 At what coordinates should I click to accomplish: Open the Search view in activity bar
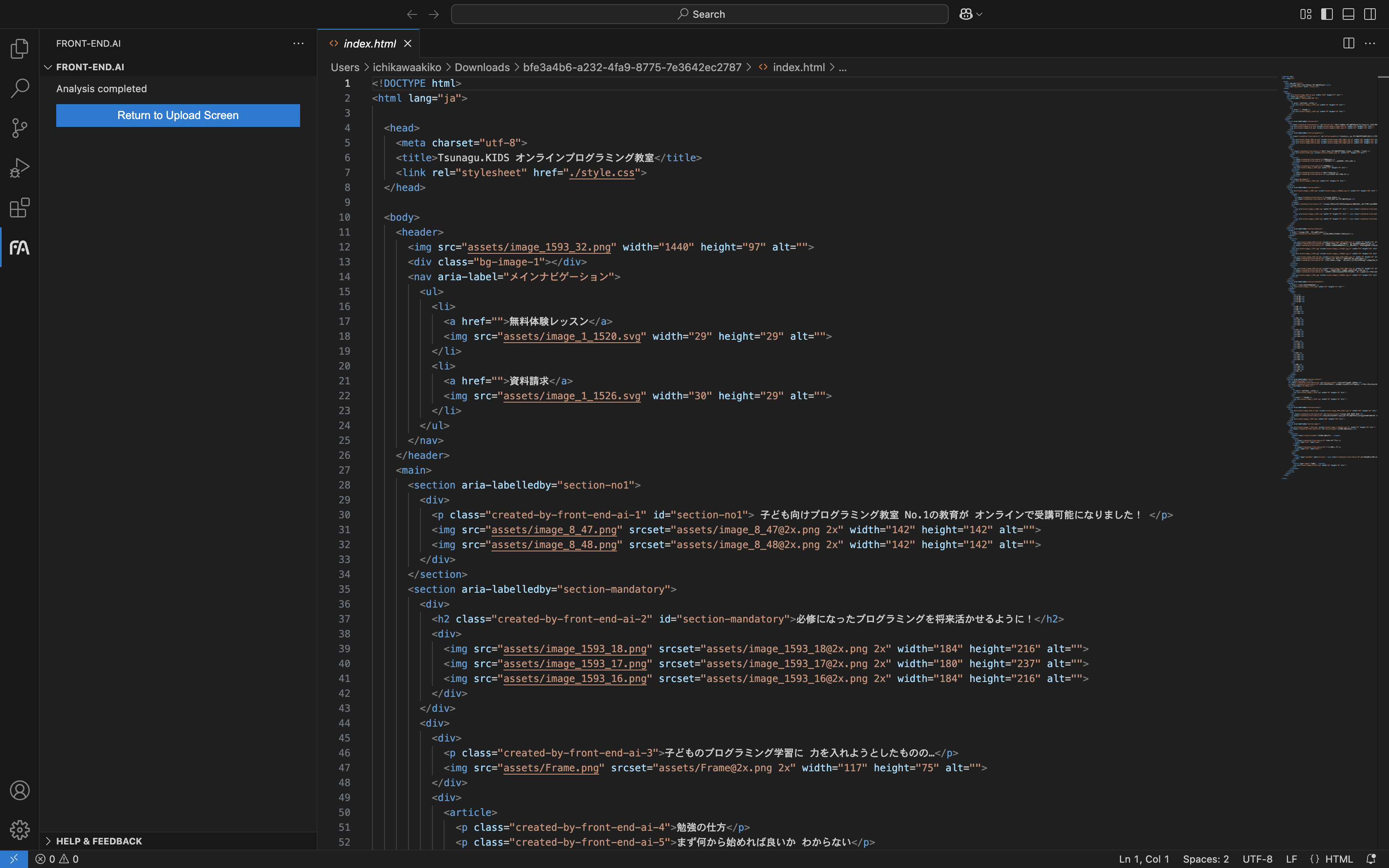point(19,88)
